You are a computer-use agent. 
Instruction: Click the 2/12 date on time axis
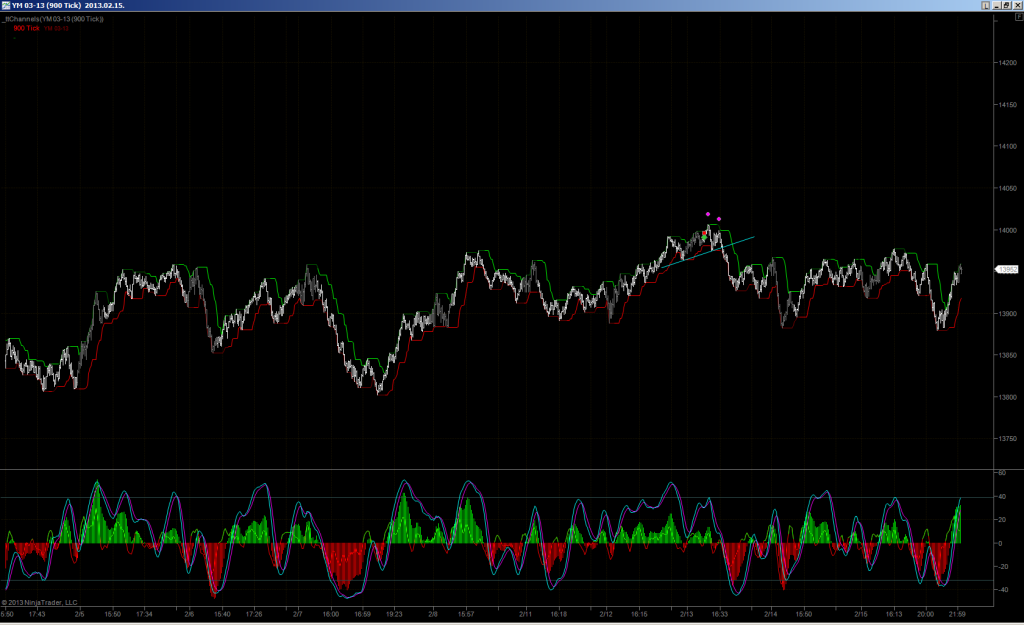(606, 614)
